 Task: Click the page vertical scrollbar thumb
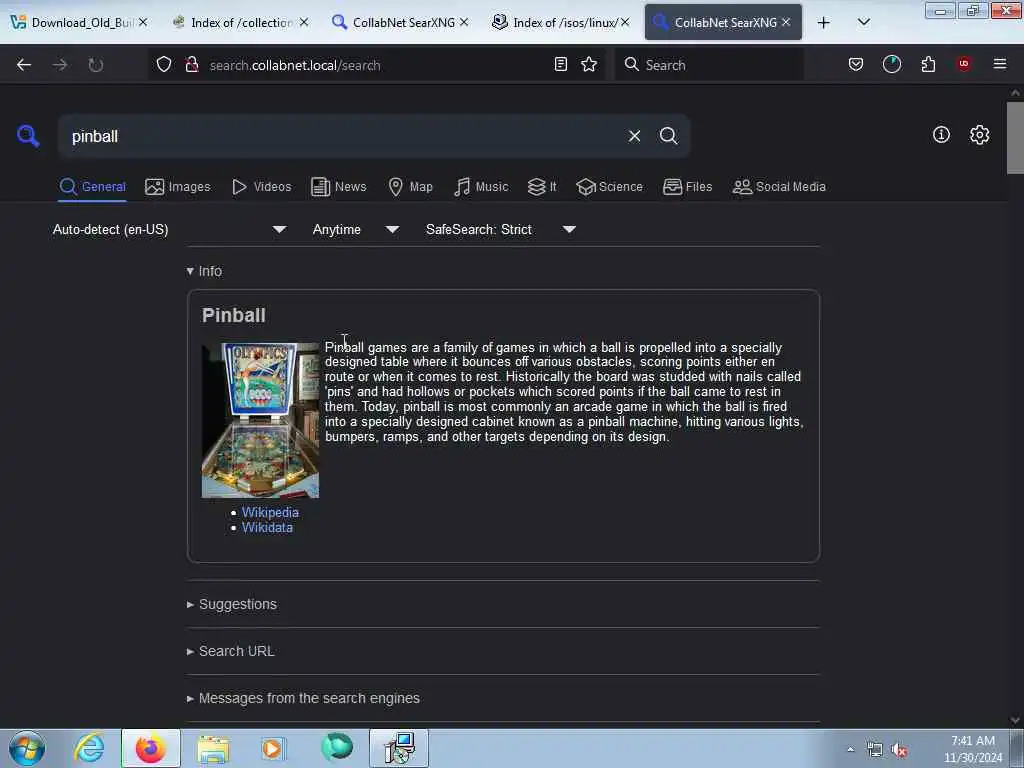point(1015,137)
